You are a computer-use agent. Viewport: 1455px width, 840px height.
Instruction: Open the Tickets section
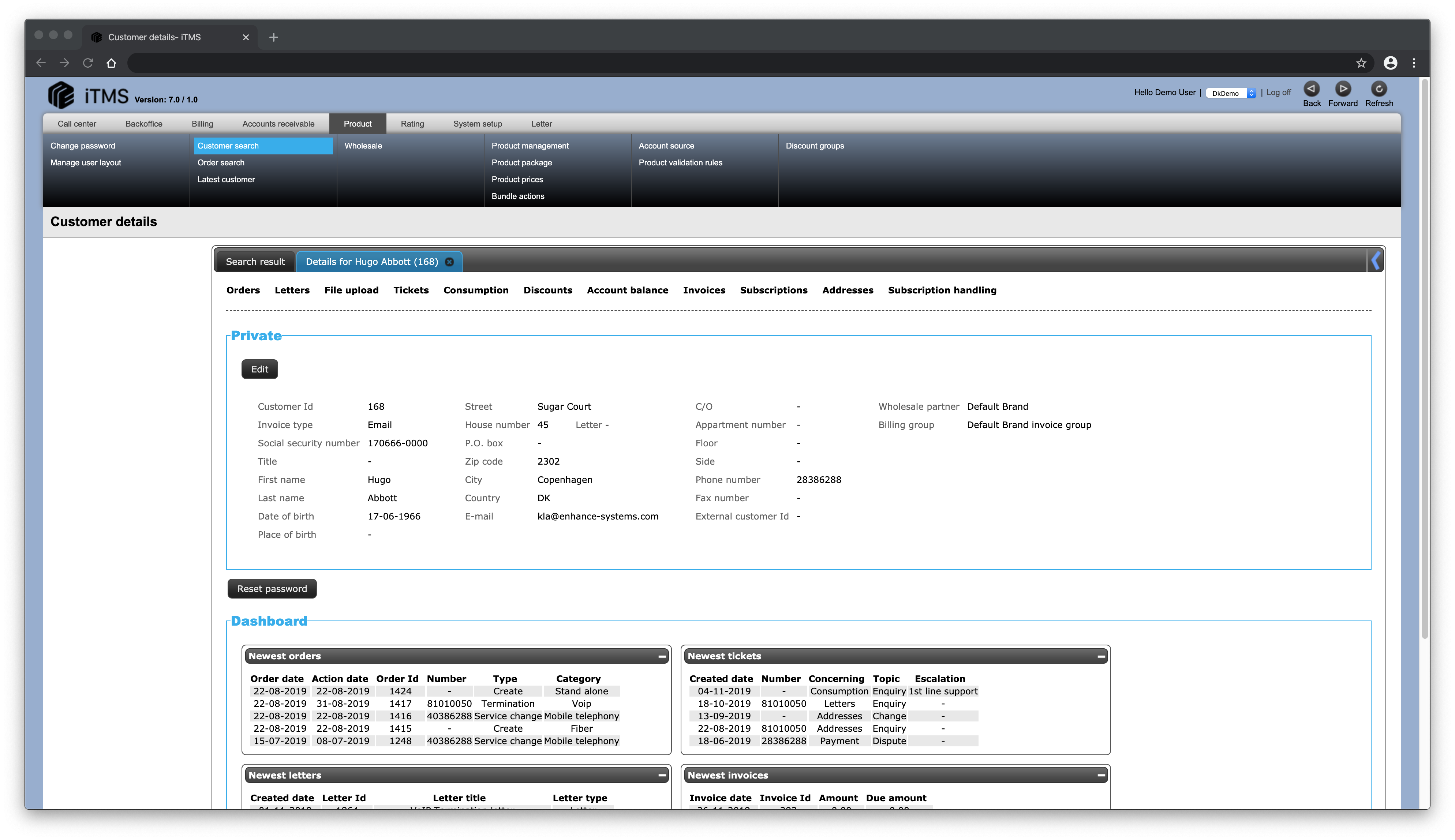pyautogui.click(x=411, y=290)
